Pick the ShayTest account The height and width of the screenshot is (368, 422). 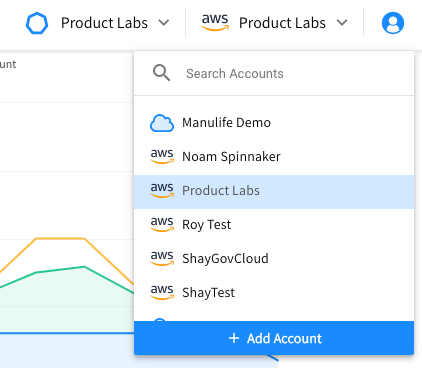point(274,292)
